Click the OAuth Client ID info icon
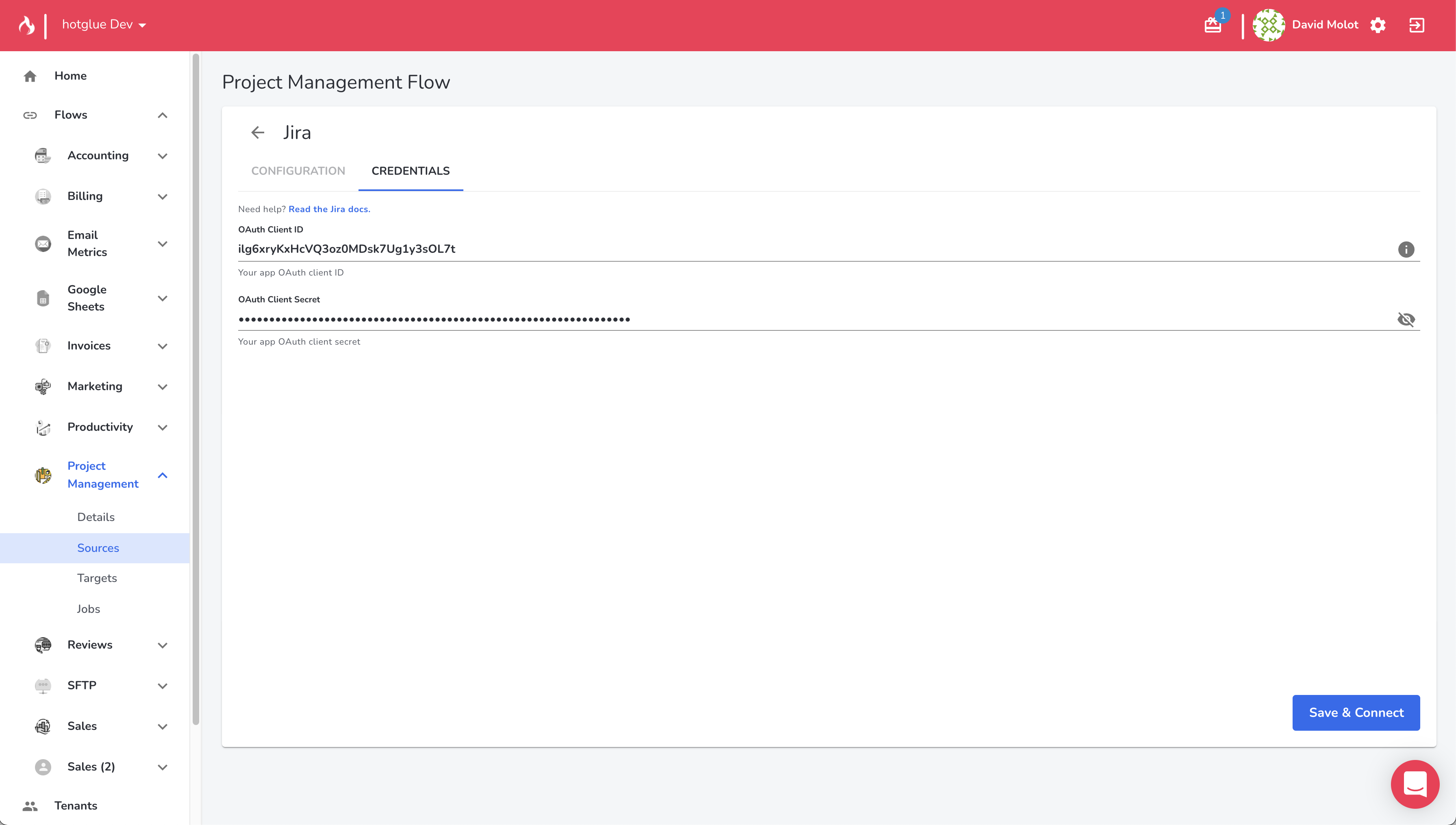1456x825 pixels. (1406, 249)
